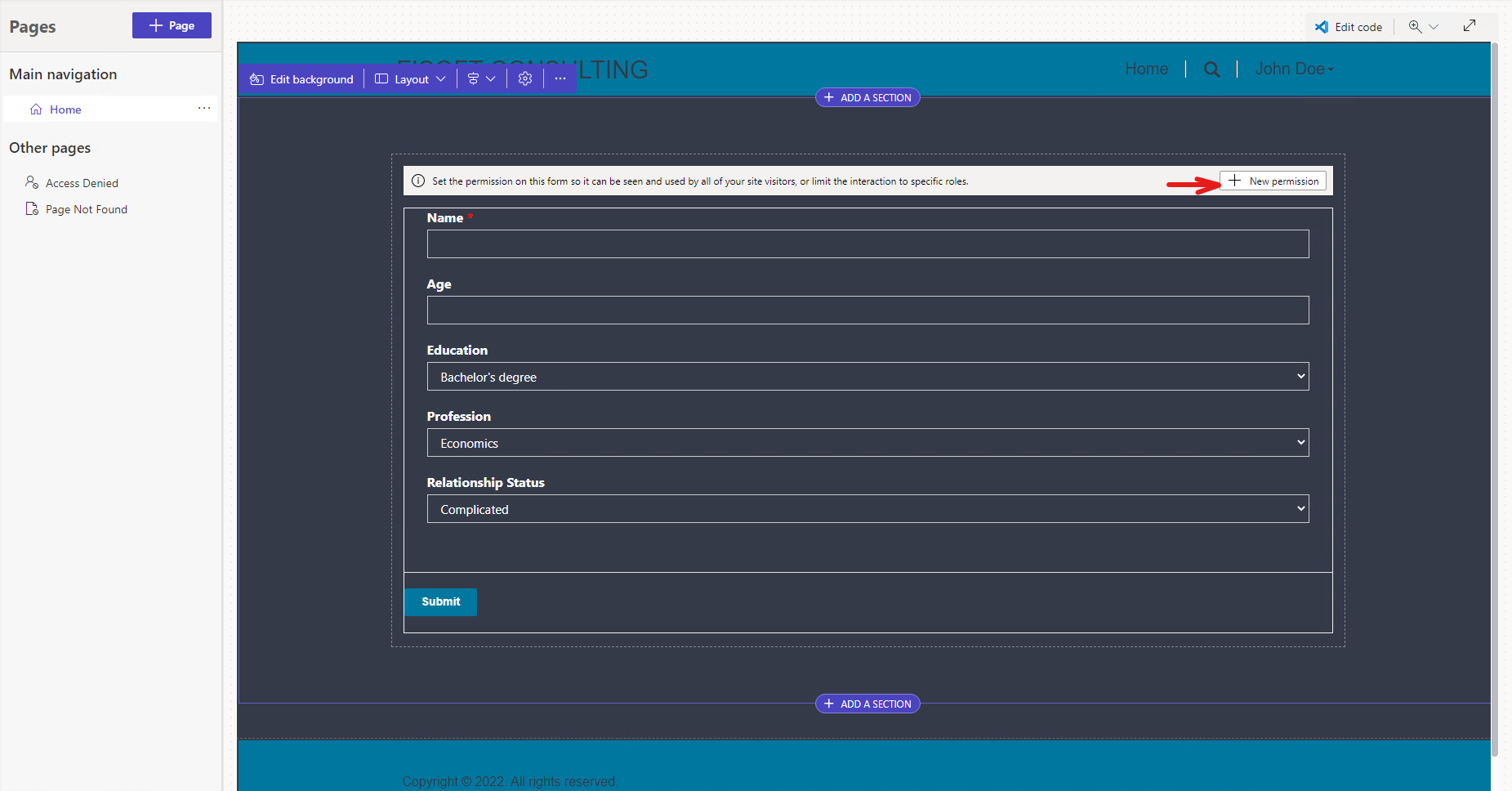Expand the John Doe account menu
Viewport: 1512px width, 791px height.
(1293, 69)
